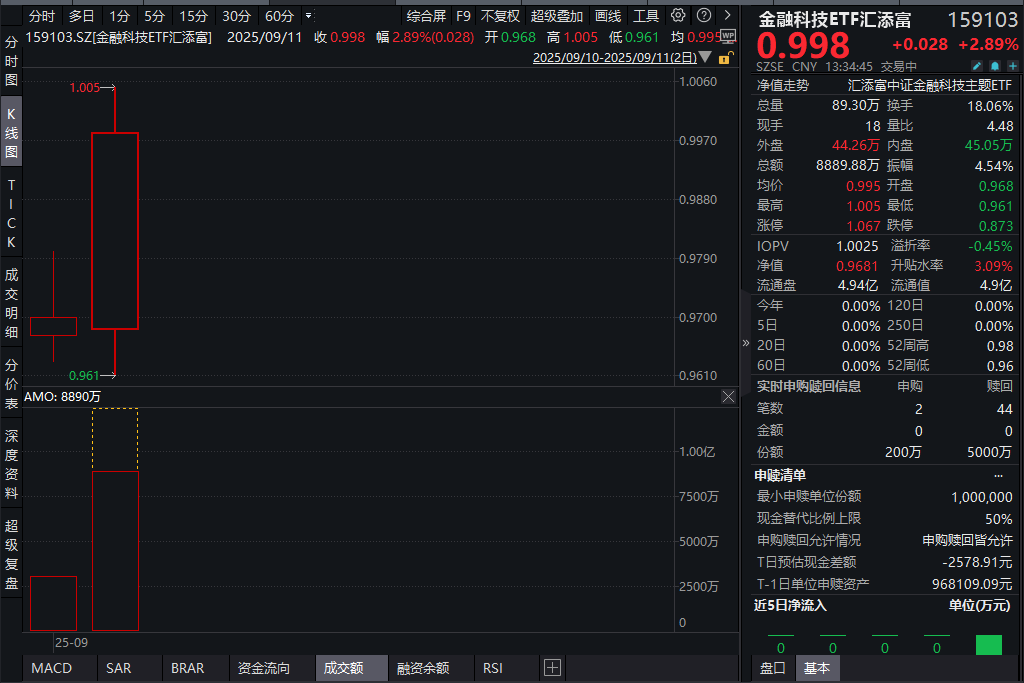The height and width of the screenshot is (683, 1024).
Task: Click the right chevron at the toolbar end
Action: [x=727, y=15]
